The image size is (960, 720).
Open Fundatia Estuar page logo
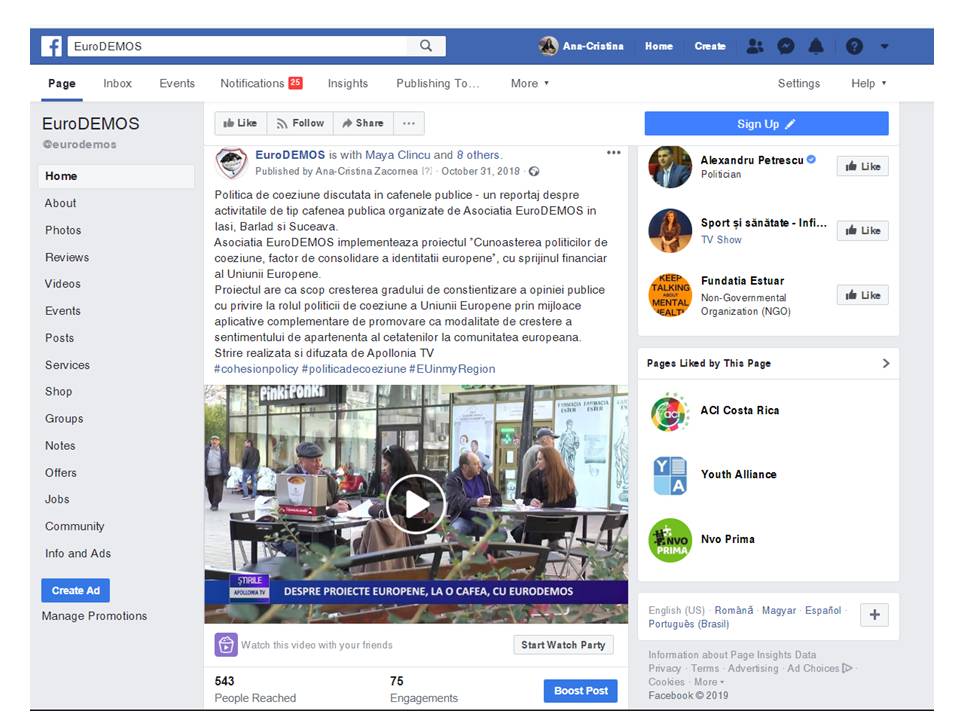670,295
